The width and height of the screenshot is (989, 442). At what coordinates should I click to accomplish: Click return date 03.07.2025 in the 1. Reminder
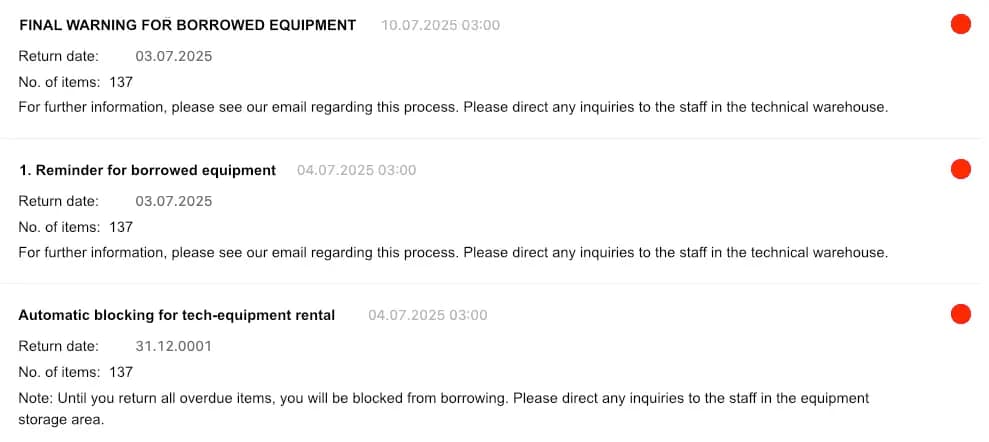pyautogui.click(x=173, y=201)
